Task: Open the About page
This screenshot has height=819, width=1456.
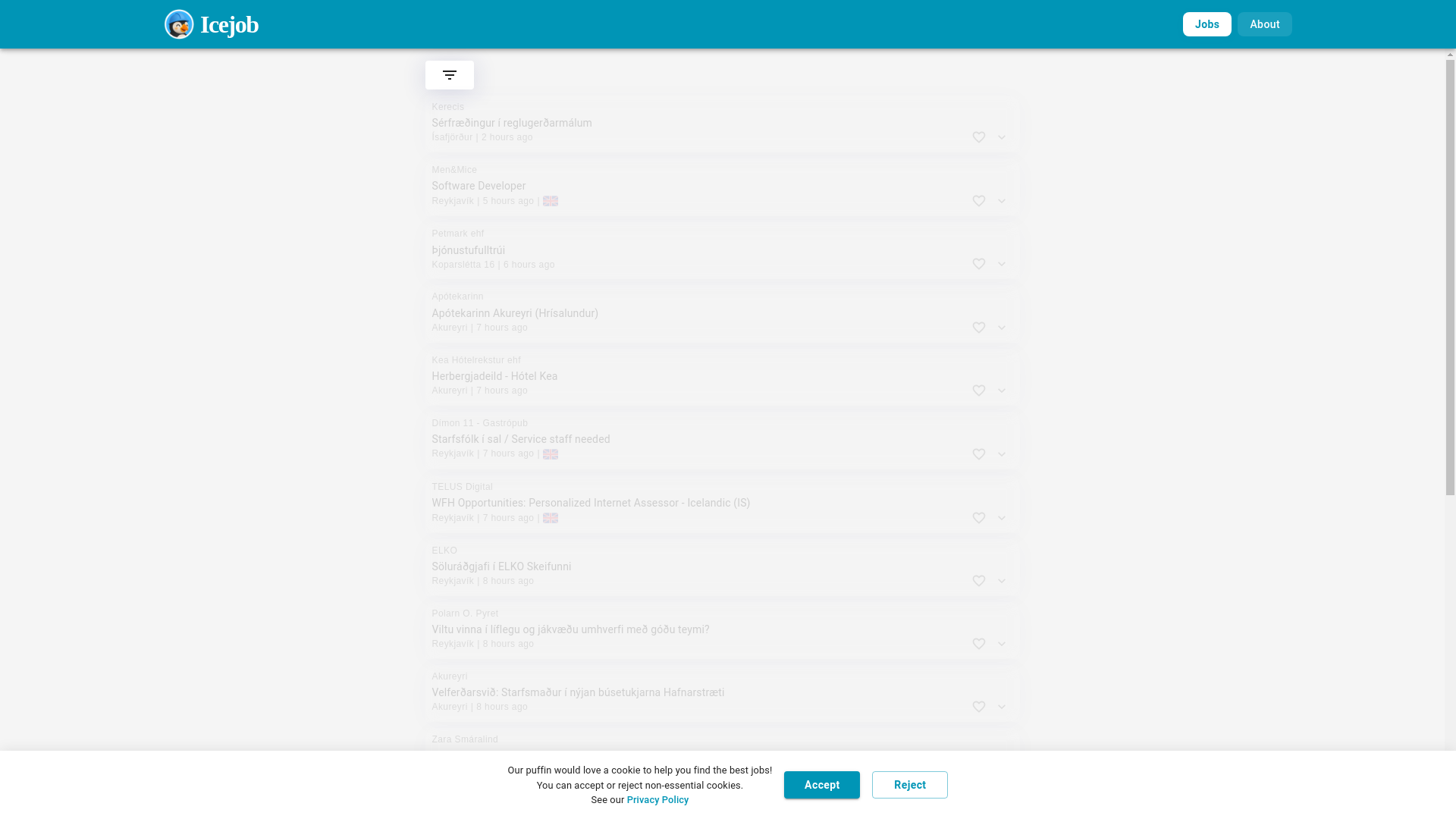Action: pos(1264,24)
